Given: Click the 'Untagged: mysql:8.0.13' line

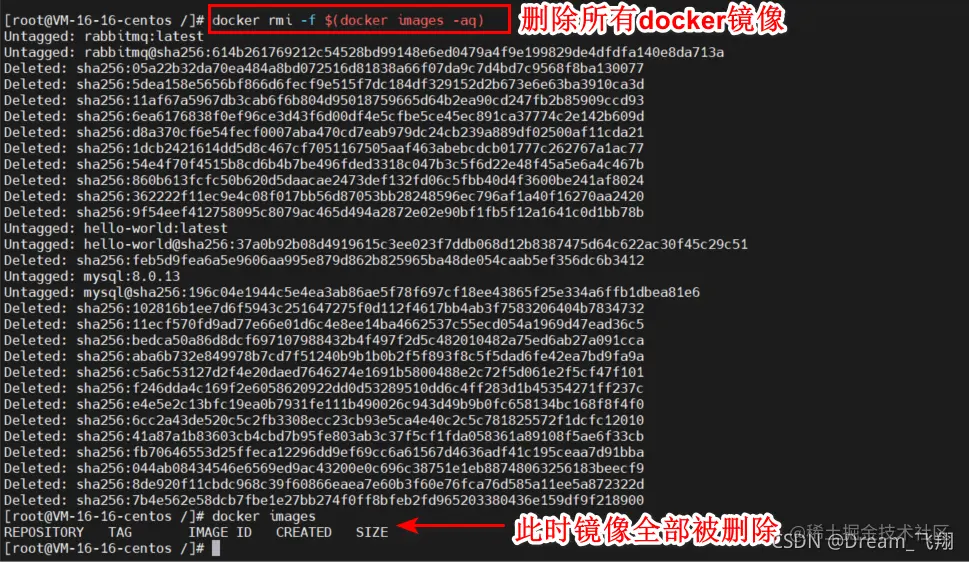Looking at the screenshot, I should click(92, 276).
